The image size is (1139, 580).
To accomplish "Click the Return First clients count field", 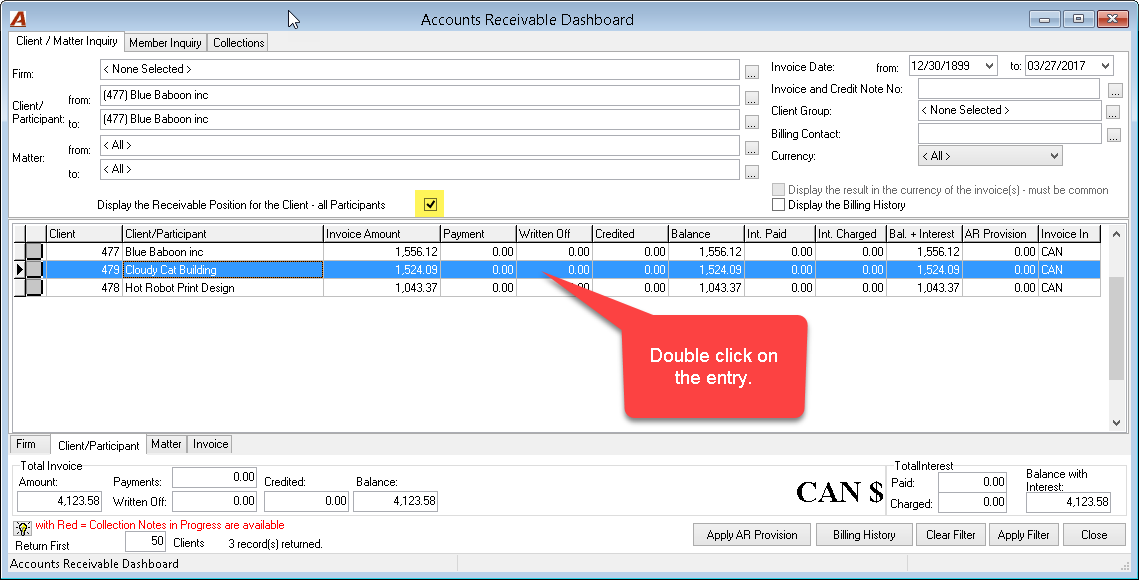I will (x=146, y=541).
